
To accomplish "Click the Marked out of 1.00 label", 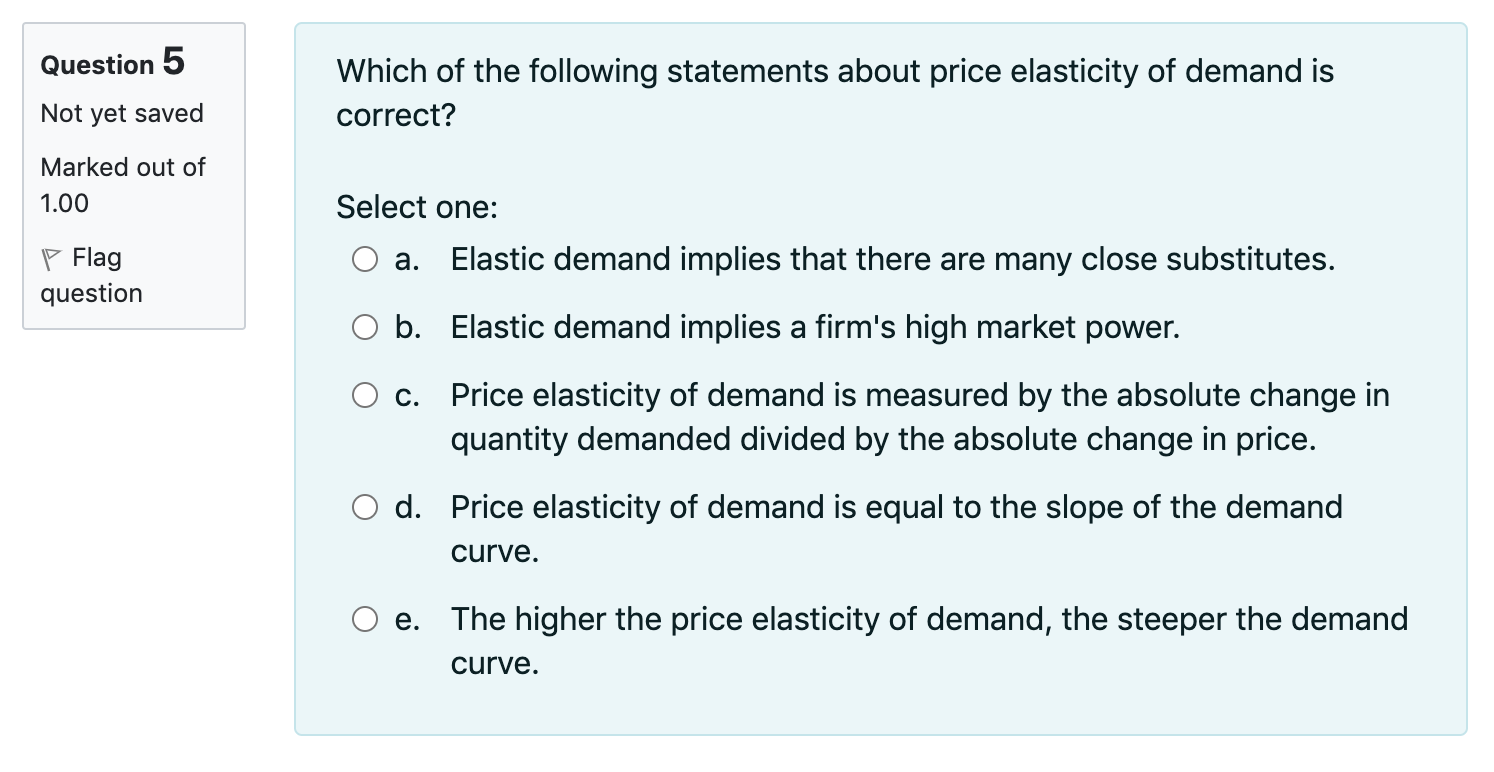I will (x=122, y=185).
